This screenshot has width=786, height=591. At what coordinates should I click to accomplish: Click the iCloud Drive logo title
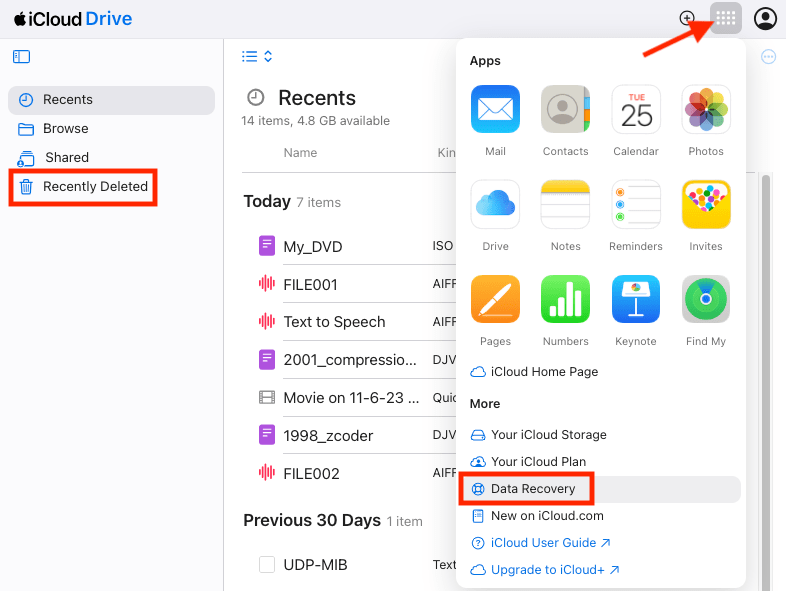point(73,19)
